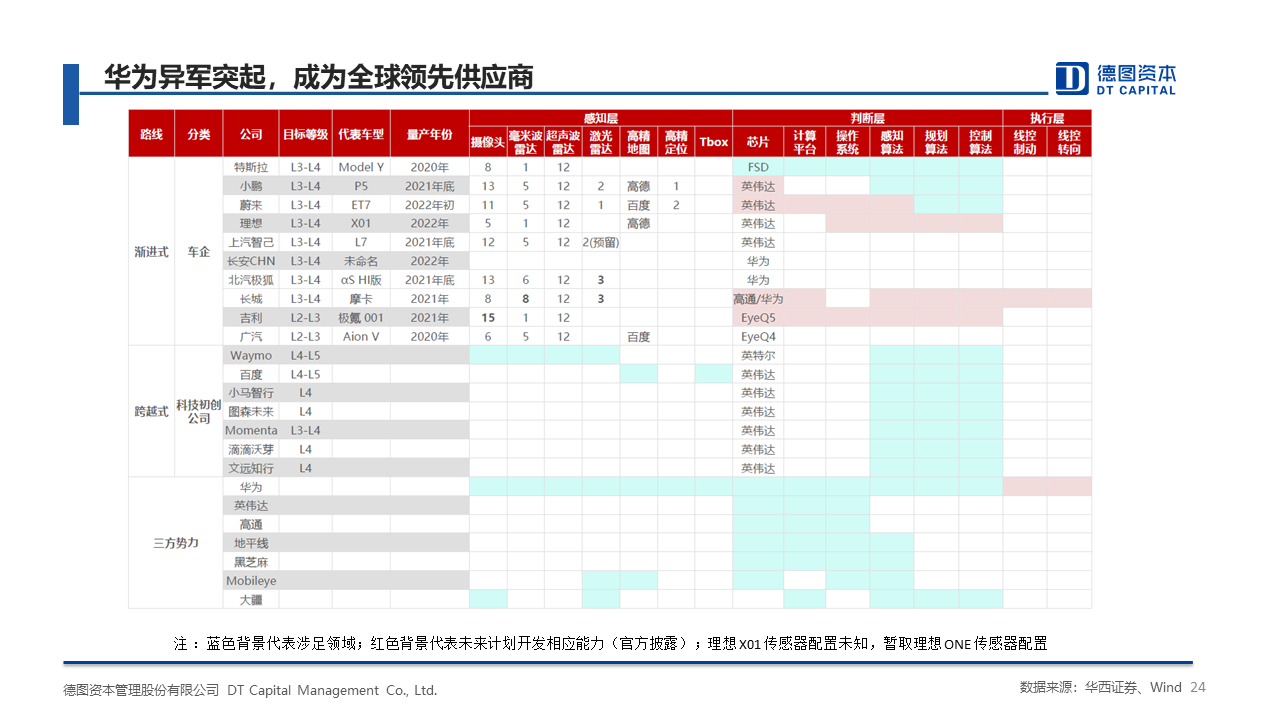Click the 2022年初 production year cell

click(430, 205)
